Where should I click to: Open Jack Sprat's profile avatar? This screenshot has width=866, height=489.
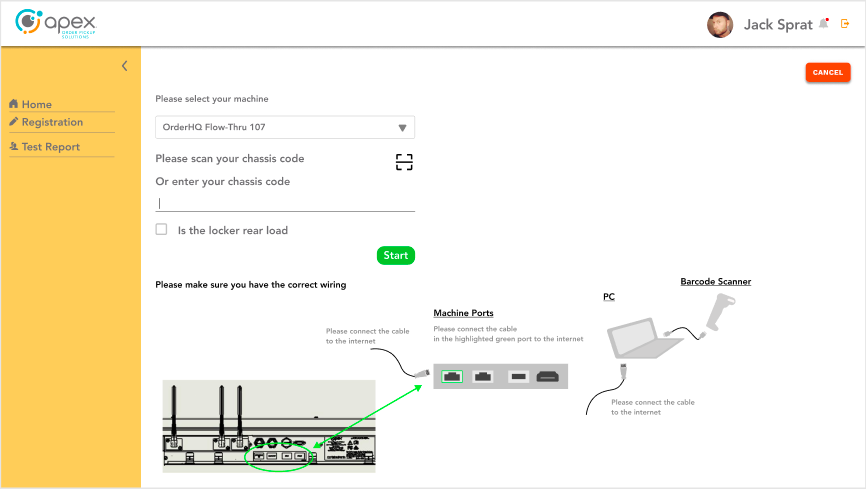[x=720, y=25]
